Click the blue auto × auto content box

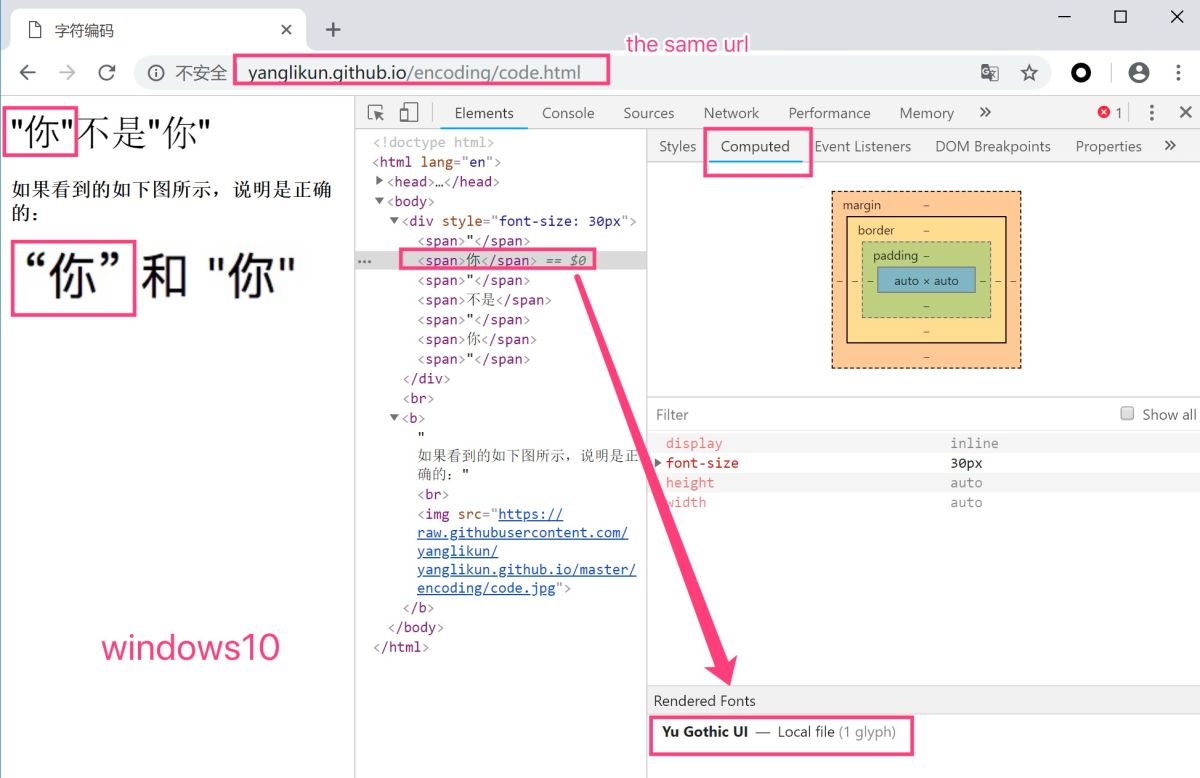[926, 281]
